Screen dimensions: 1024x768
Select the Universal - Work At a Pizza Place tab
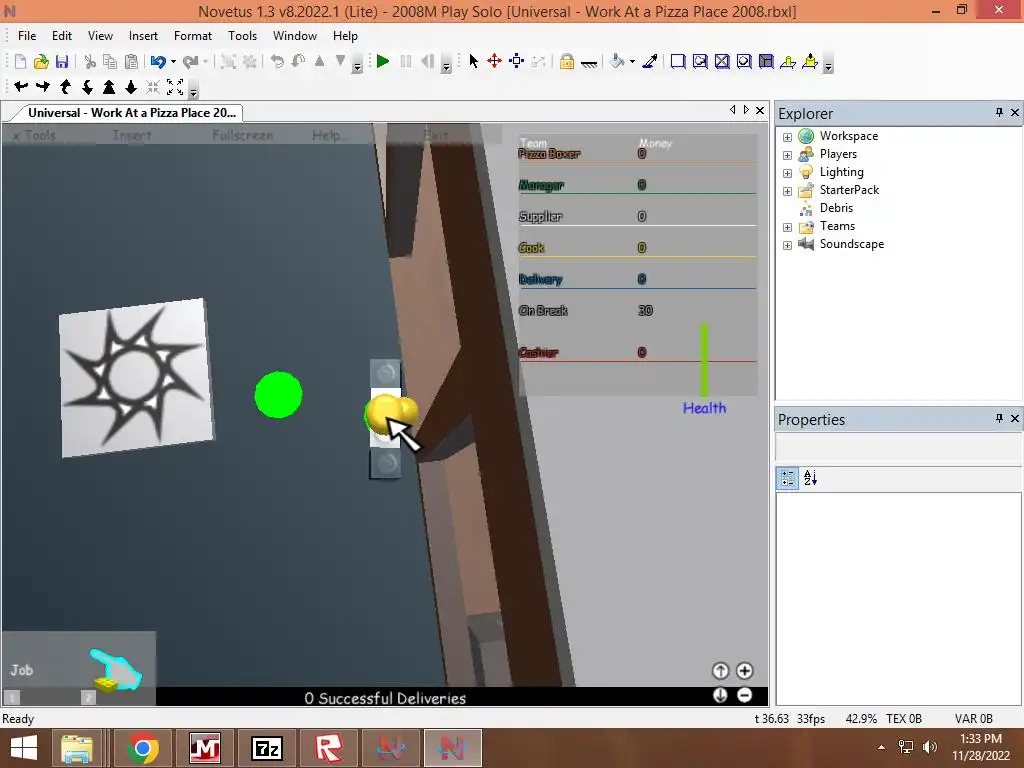(x=131, y=112)
